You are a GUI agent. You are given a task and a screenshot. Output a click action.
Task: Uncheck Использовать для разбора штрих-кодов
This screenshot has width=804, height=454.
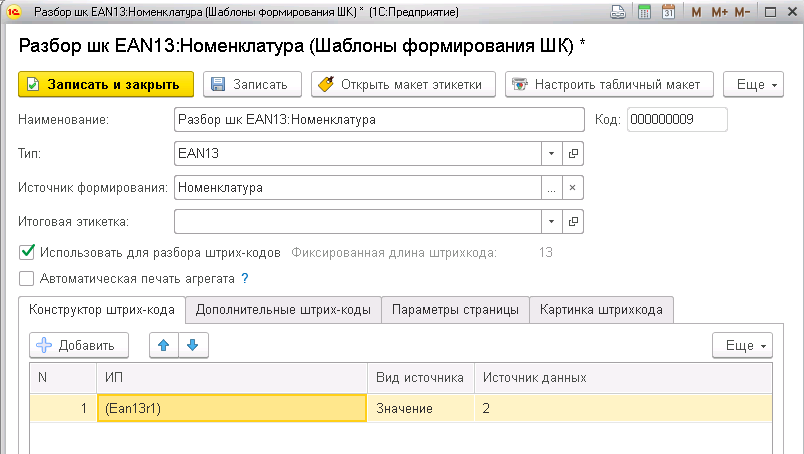[x=27, y=252]
